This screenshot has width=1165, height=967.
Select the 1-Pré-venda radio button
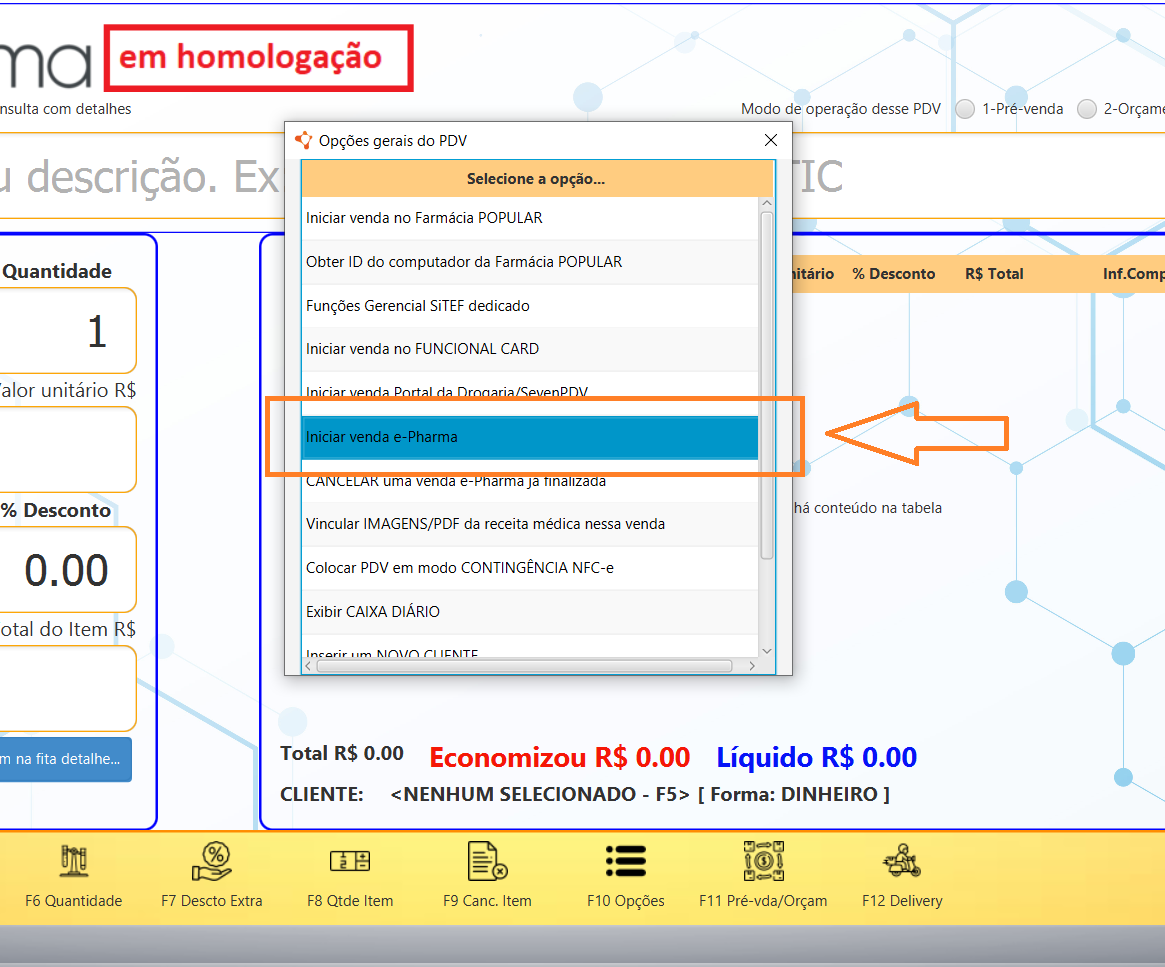point(965,109)
